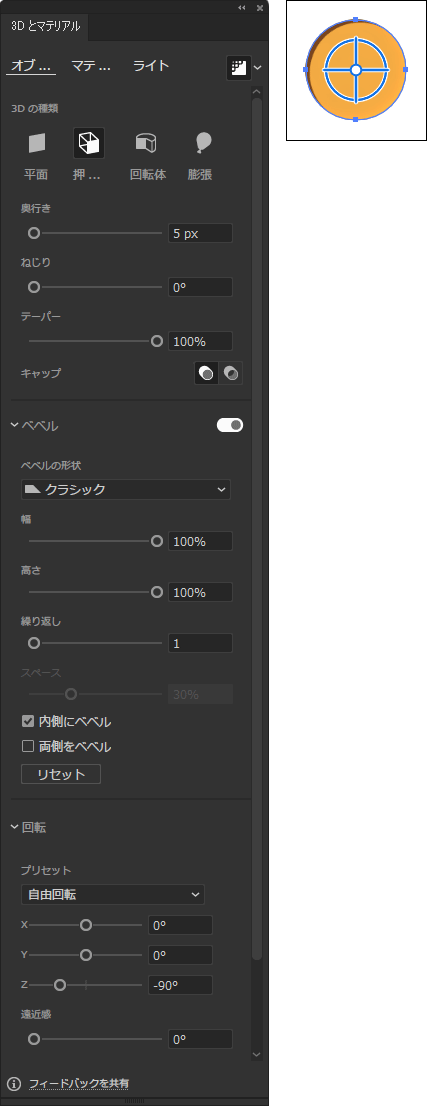The height and width of the screenshot is (1106, 427).
Task: Turn on the cap with the first キャップ icon
Action: point(206,374)
